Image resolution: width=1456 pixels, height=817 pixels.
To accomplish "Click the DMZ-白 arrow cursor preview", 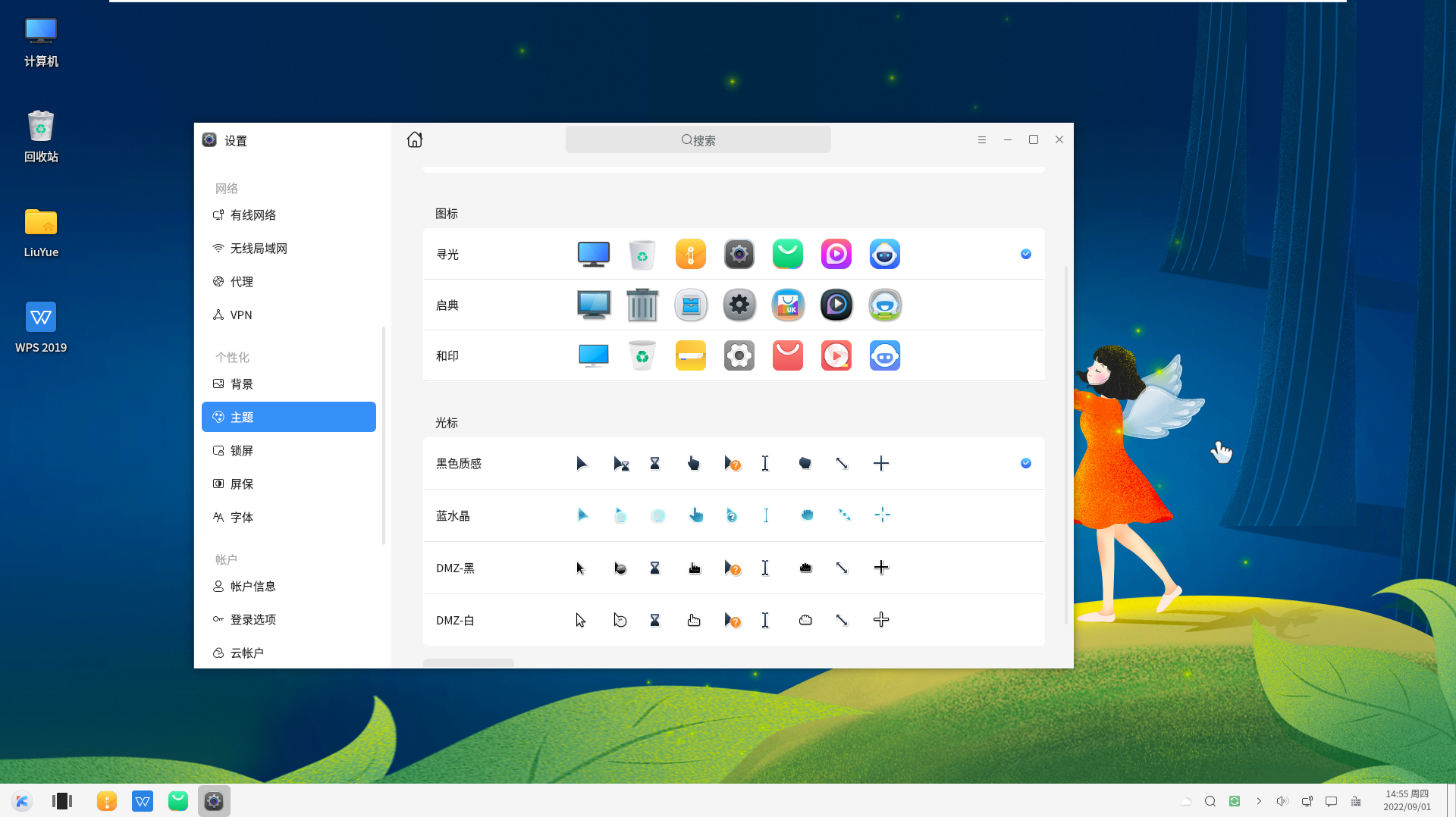I will [x=580, y=620].
